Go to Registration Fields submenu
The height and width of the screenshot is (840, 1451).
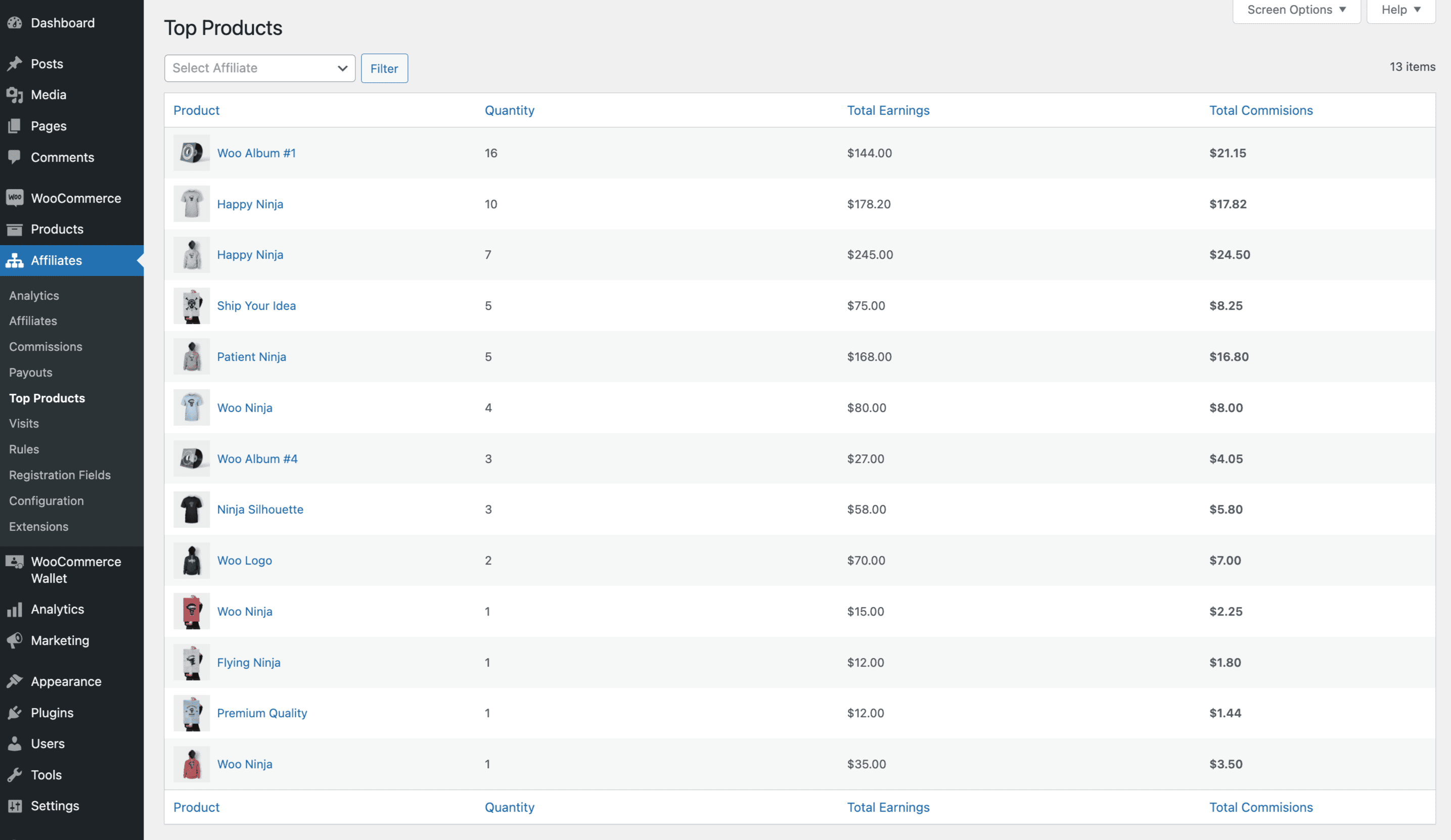(60, 475)
